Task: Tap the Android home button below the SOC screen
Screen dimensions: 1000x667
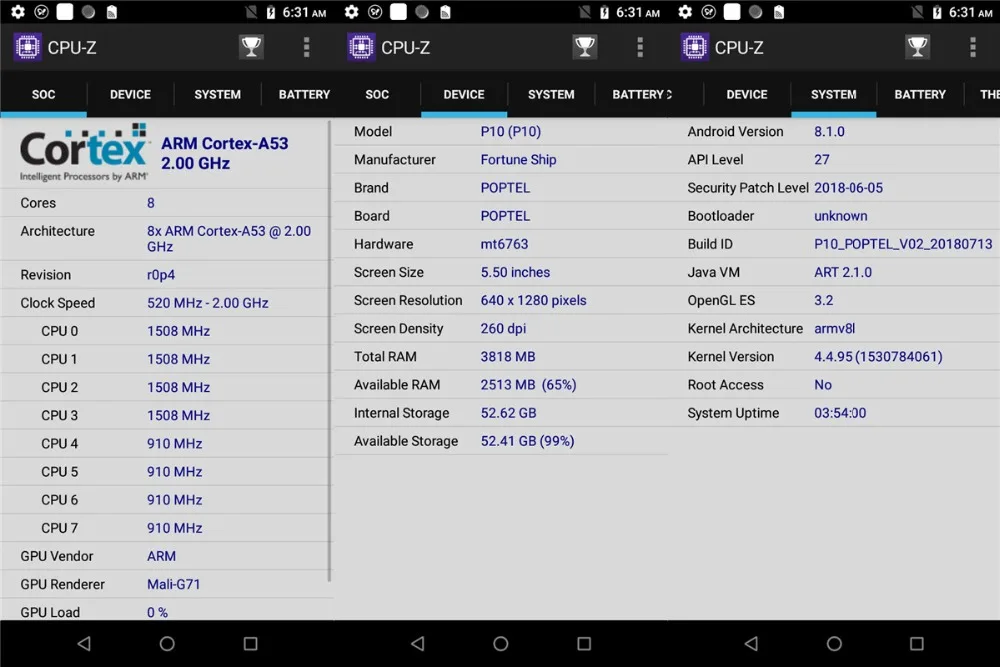Action: point(167,644)
